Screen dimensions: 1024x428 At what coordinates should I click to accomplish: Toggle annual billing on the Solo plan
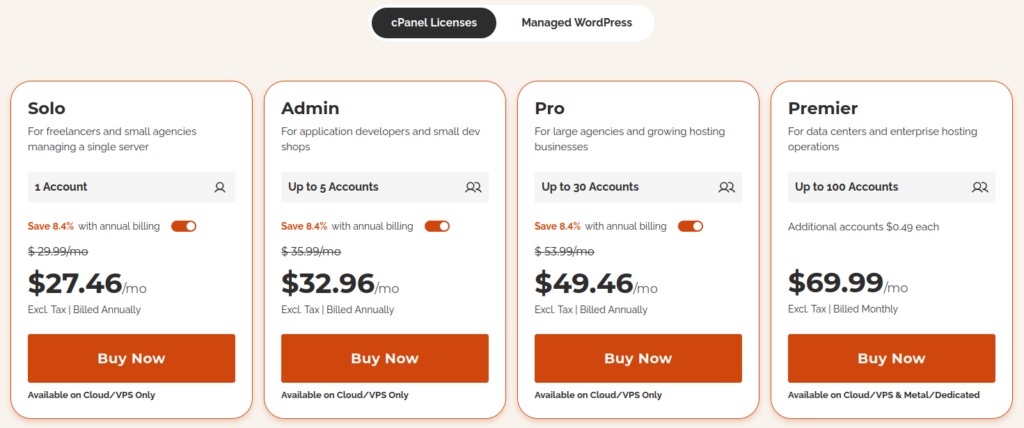point(184,226)
